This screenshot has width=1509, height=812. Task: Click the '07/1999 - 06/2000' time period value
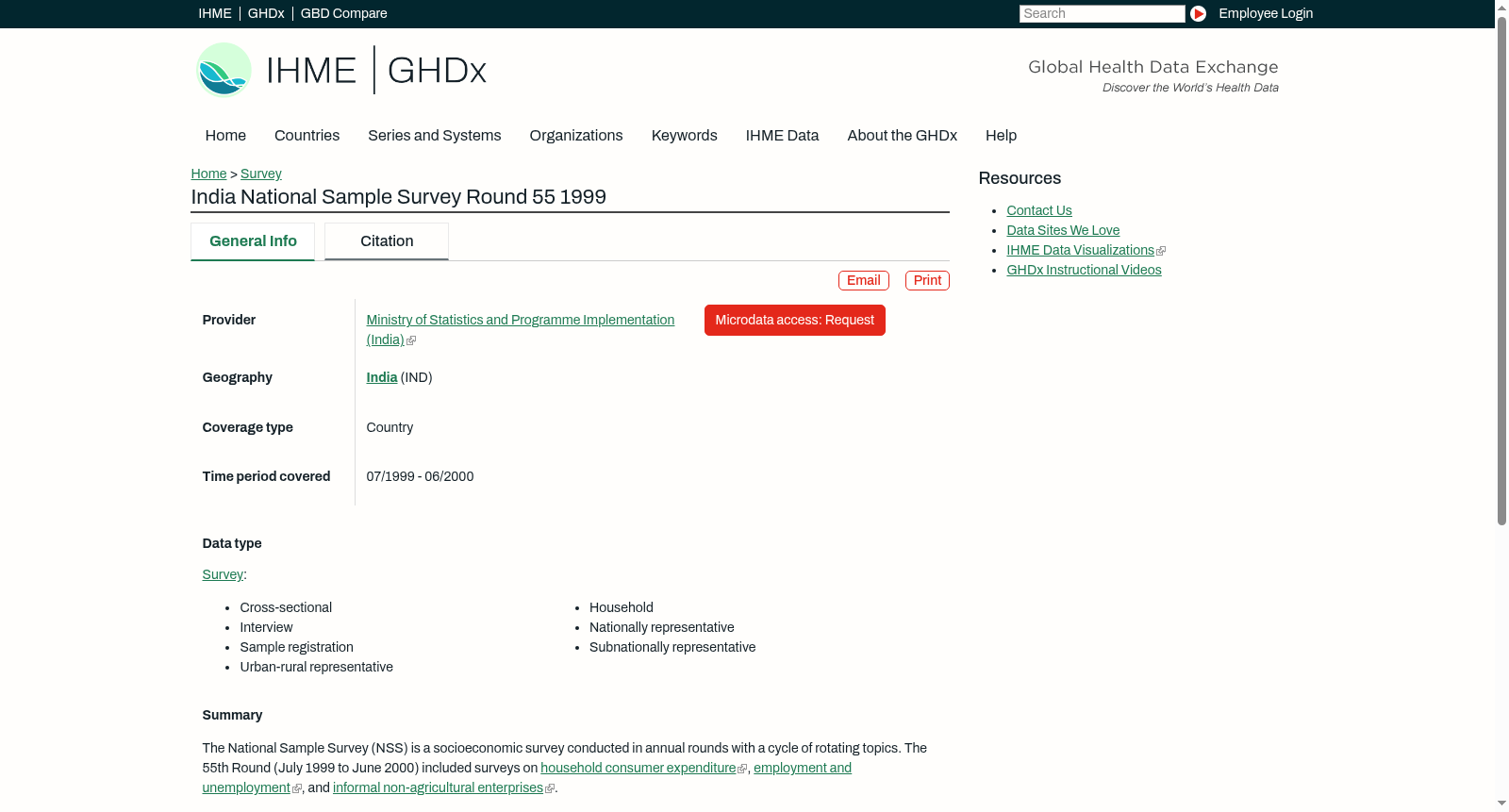pyautogui.click(x=420, y=476)
